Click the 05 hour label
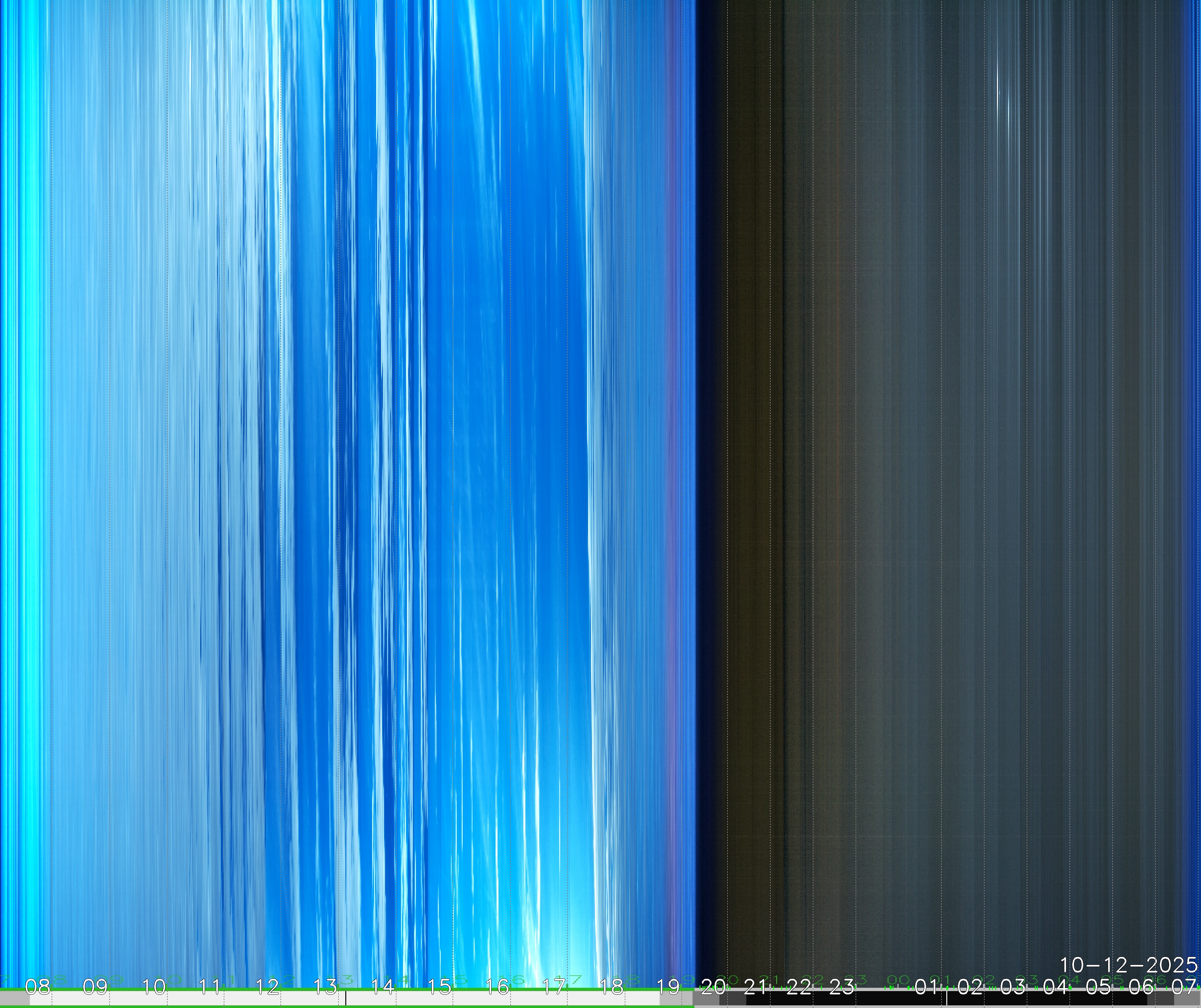This screenshot has height=1008, width=1201. tap(1098, 986)
